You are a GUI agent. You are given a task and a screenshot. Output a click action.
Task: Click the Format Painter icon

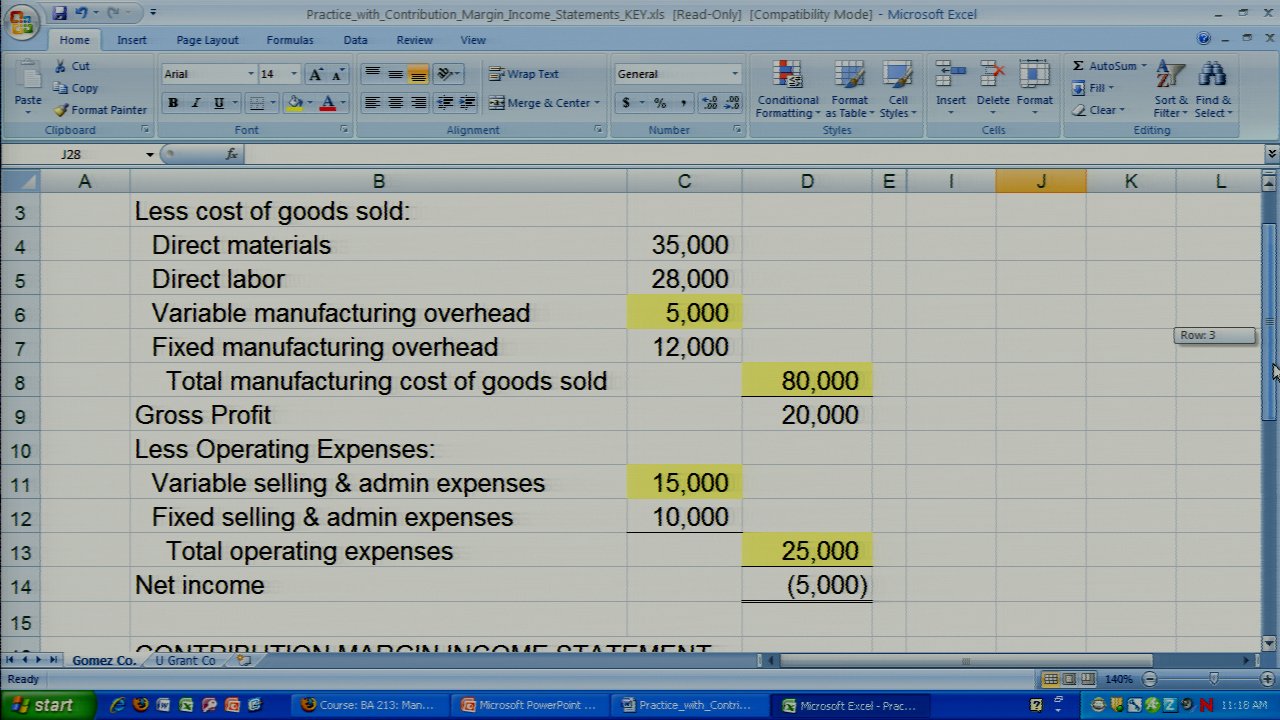[61, 110]
